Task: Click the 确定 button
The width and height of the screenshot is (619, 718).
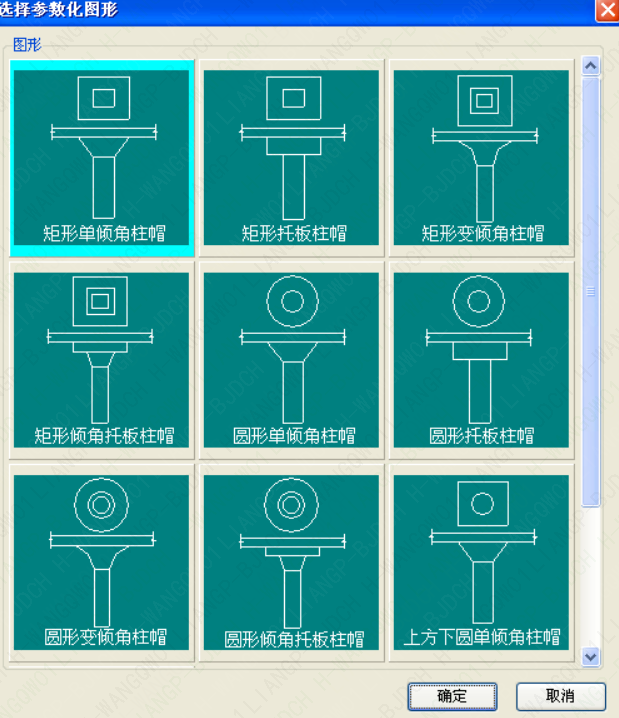Action: pos(452,696)
